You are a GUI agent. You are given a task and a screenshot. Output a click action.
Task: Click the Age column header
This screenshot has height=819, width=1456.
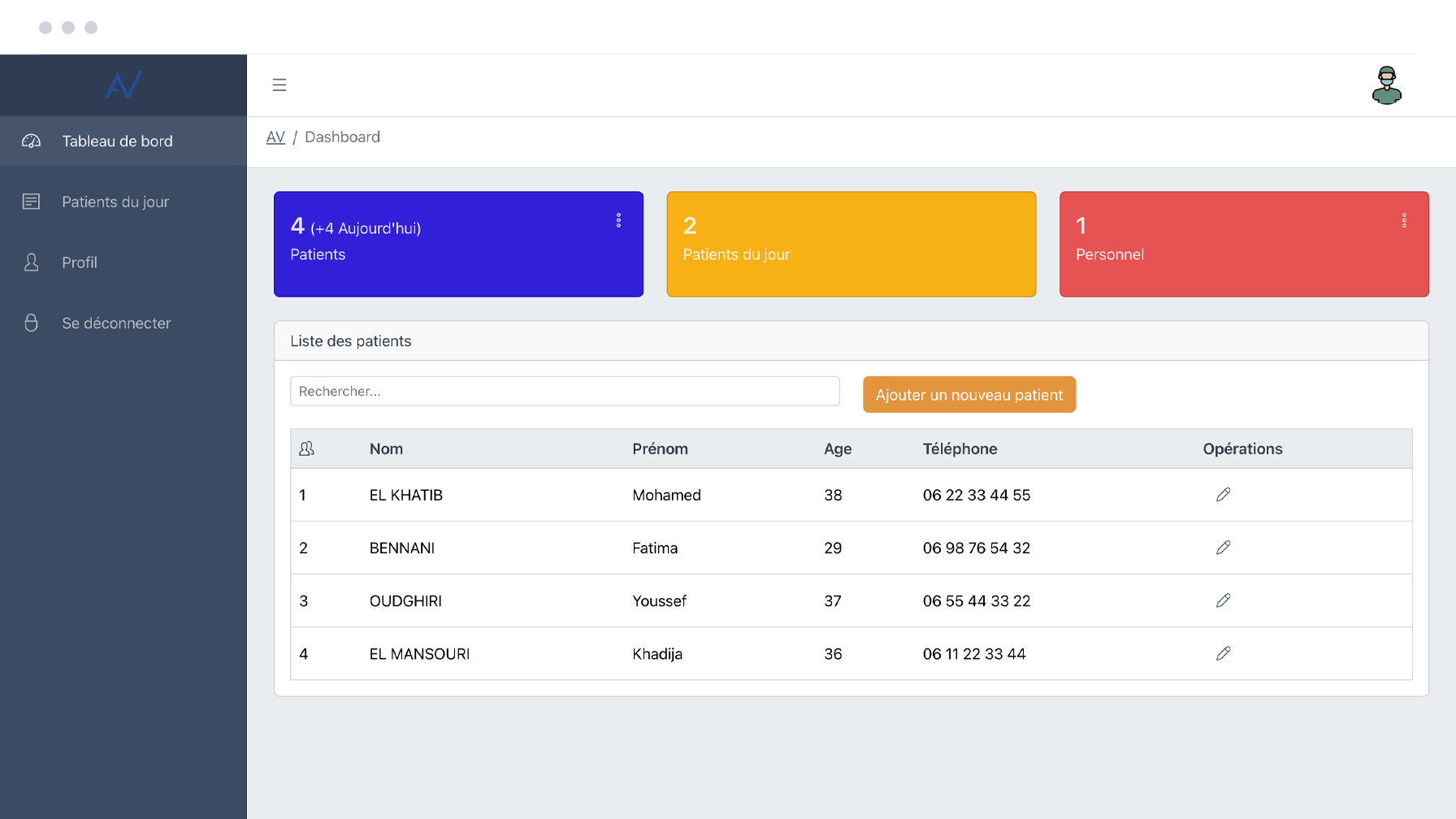[x=838, y=448]
